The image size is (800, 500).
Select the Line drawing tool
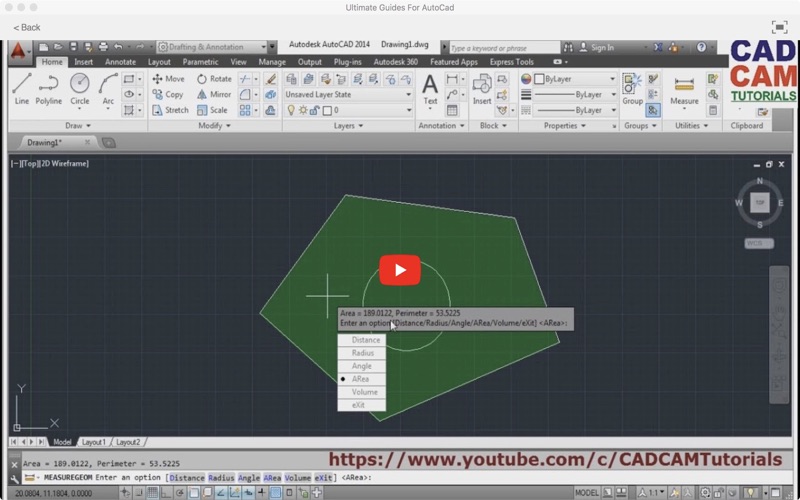tap(21, 88)
